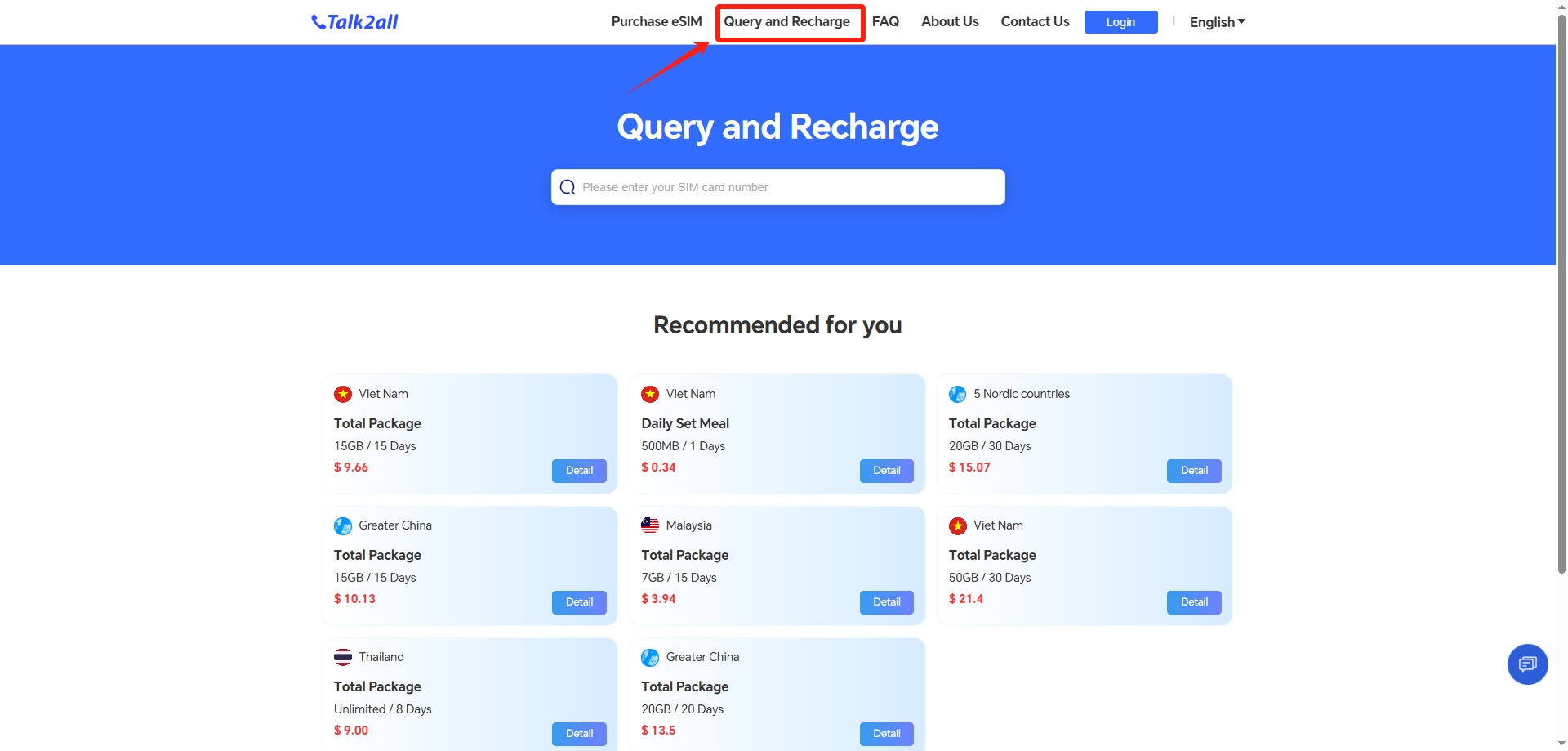Click the Thailand flag icon

[x=343, y=657]
